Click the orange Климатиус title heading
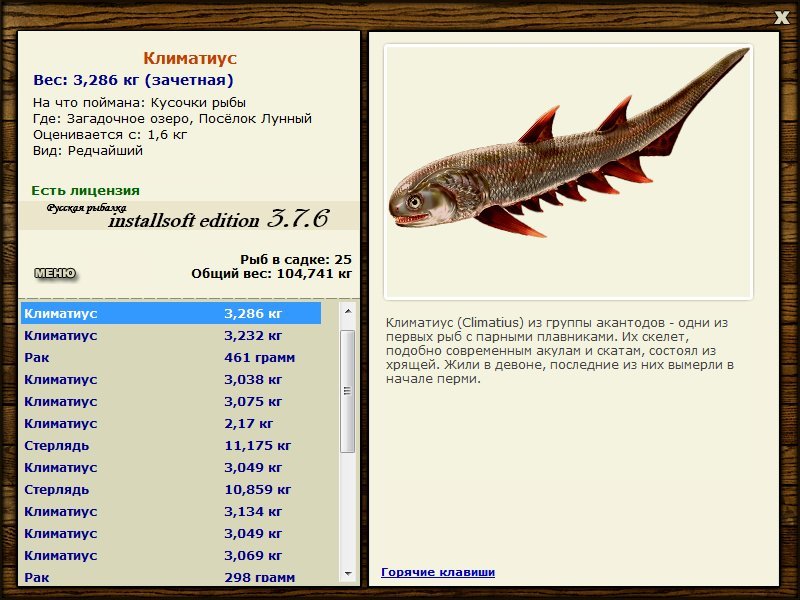Viewport: 800px width, 600px height. coord(190,58)
